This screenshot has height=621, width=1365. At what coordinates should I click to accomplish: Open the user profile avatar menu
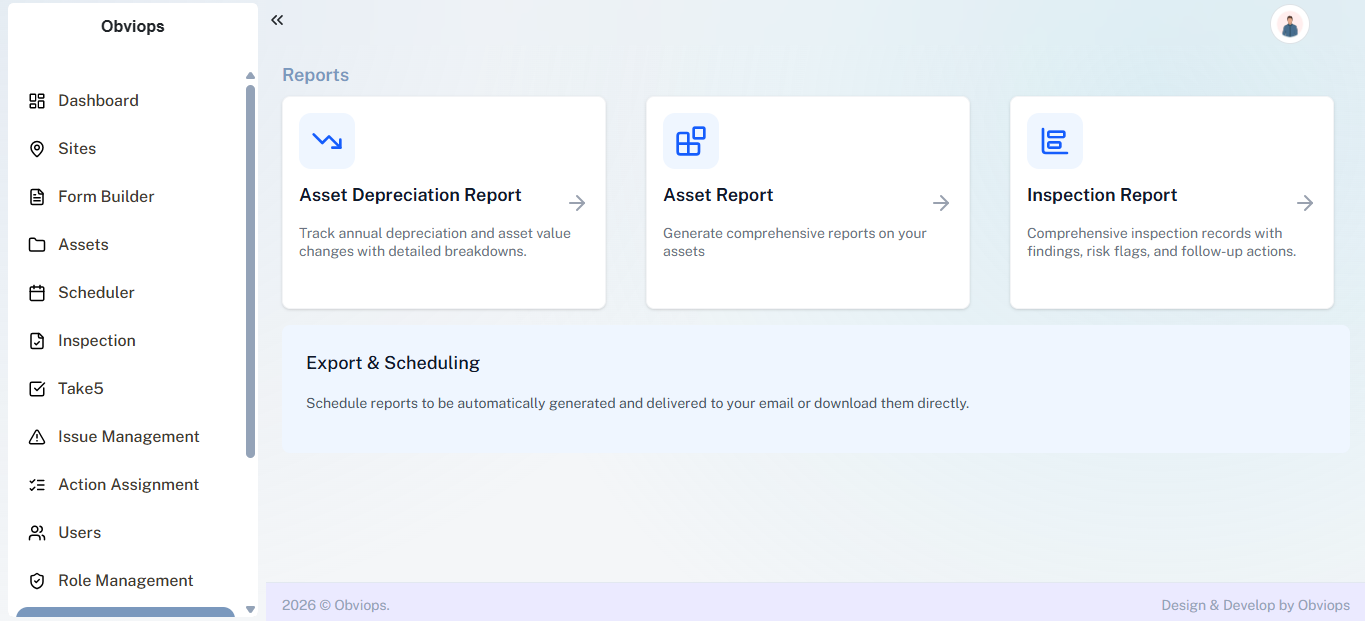coord(1289,25)
